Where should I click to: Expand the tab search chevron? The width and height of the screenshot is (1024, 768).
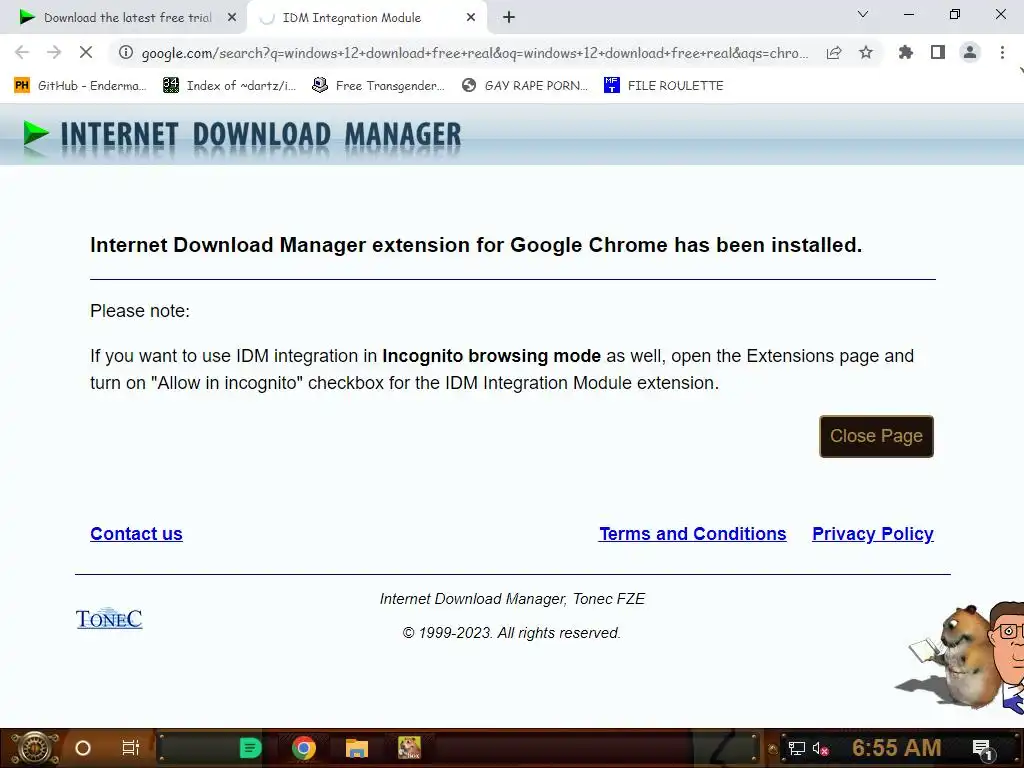coord(863,14)
